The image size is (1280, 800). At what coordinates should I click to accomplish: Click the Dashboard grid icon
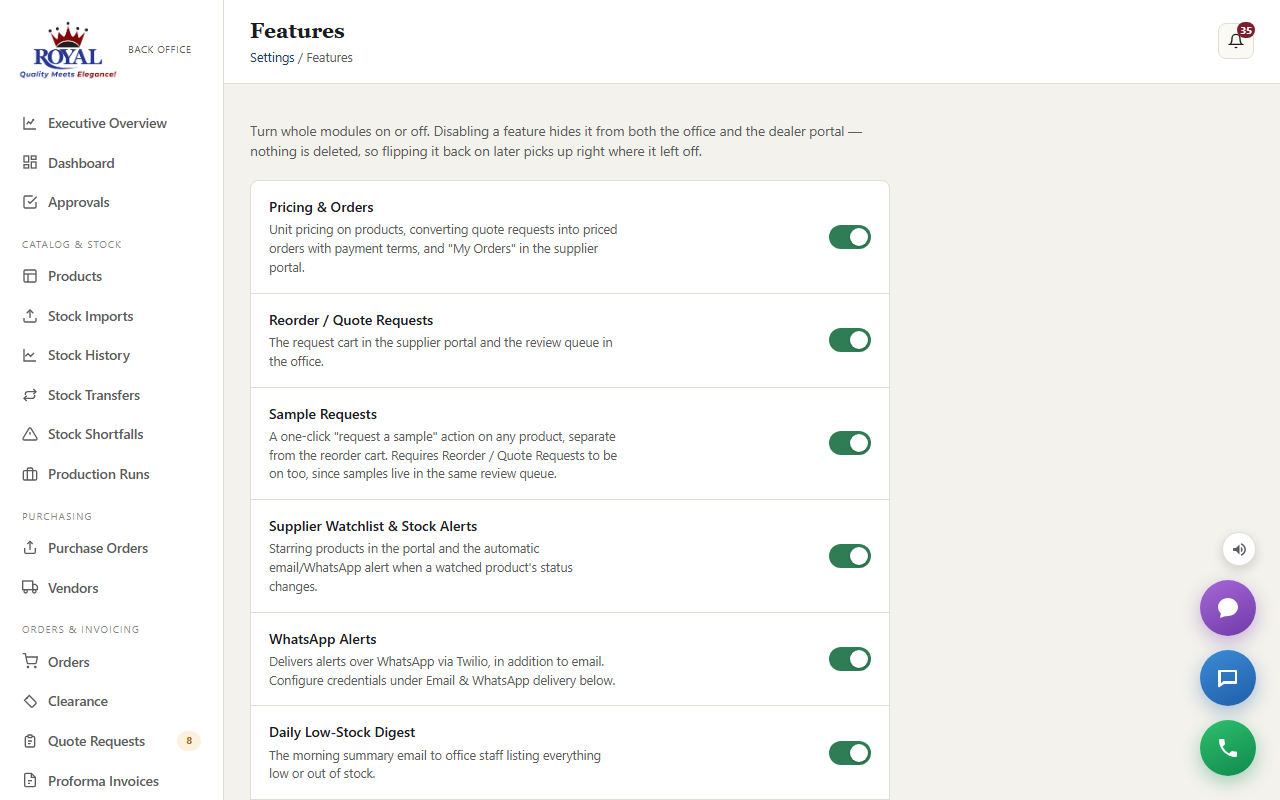30,163
